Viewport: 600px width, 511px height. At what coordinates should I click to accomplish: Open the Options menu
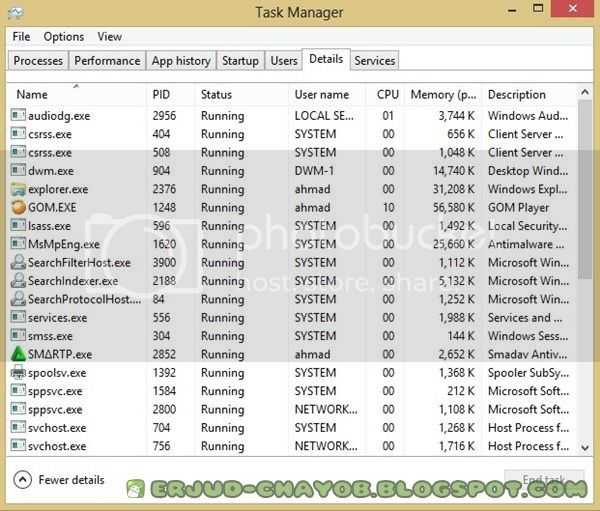tap(64, 37)
